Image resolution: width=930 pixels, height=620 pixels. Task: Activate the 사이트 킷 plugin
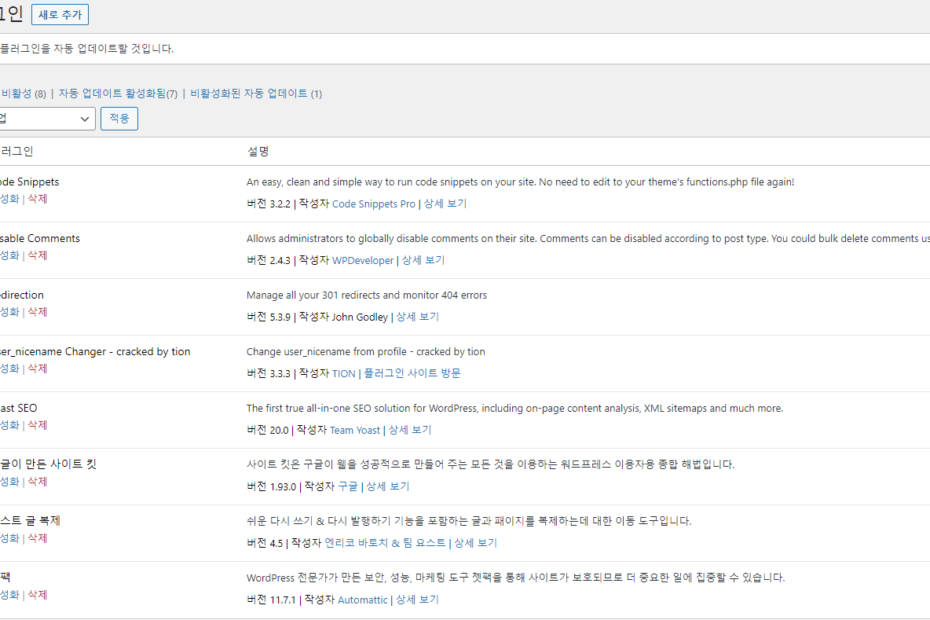pos(9,481)
